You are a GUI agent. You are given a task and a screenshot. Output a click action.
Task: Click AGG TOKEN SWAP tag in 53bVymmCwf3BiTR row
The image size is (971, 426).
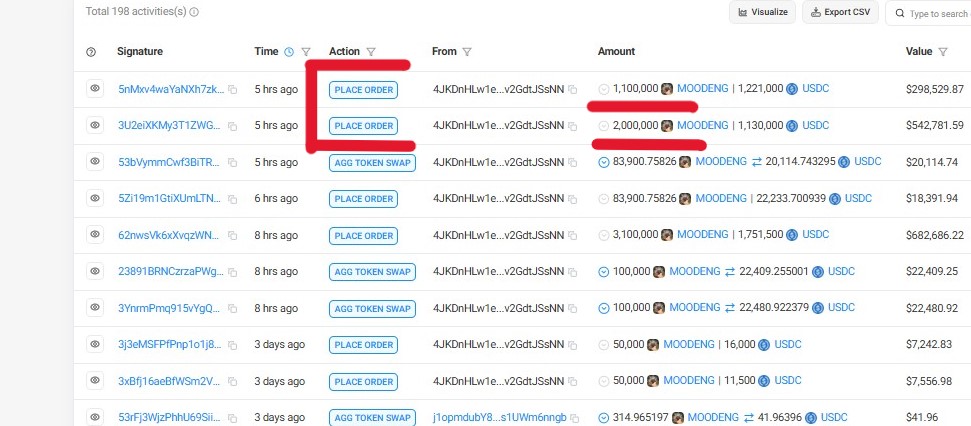372,162
